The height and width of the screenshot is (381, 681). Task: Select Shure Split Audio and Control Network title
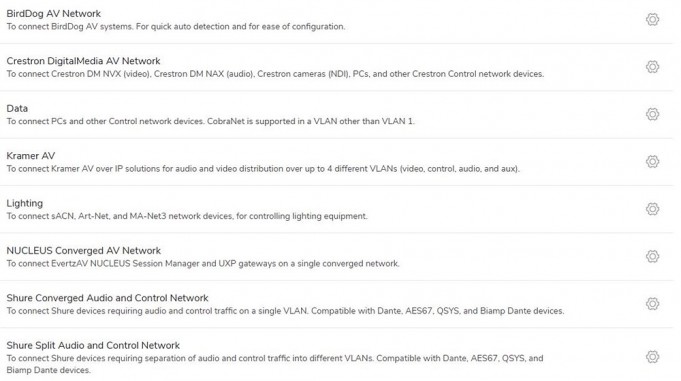[93, 345]
